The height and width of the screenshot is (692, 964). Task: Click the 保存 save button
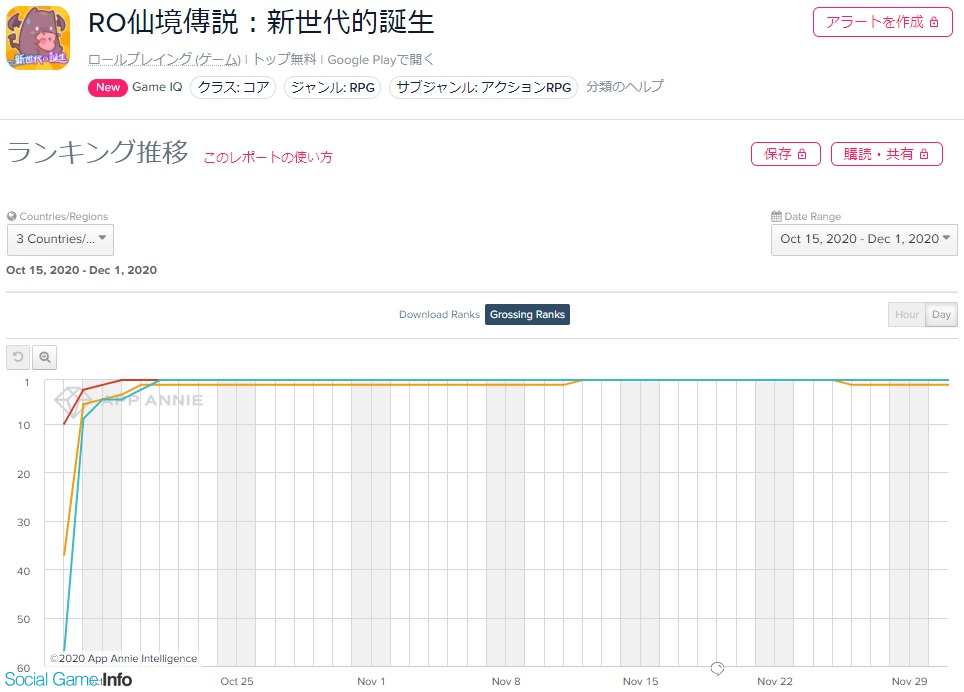[x=786, y=154]
